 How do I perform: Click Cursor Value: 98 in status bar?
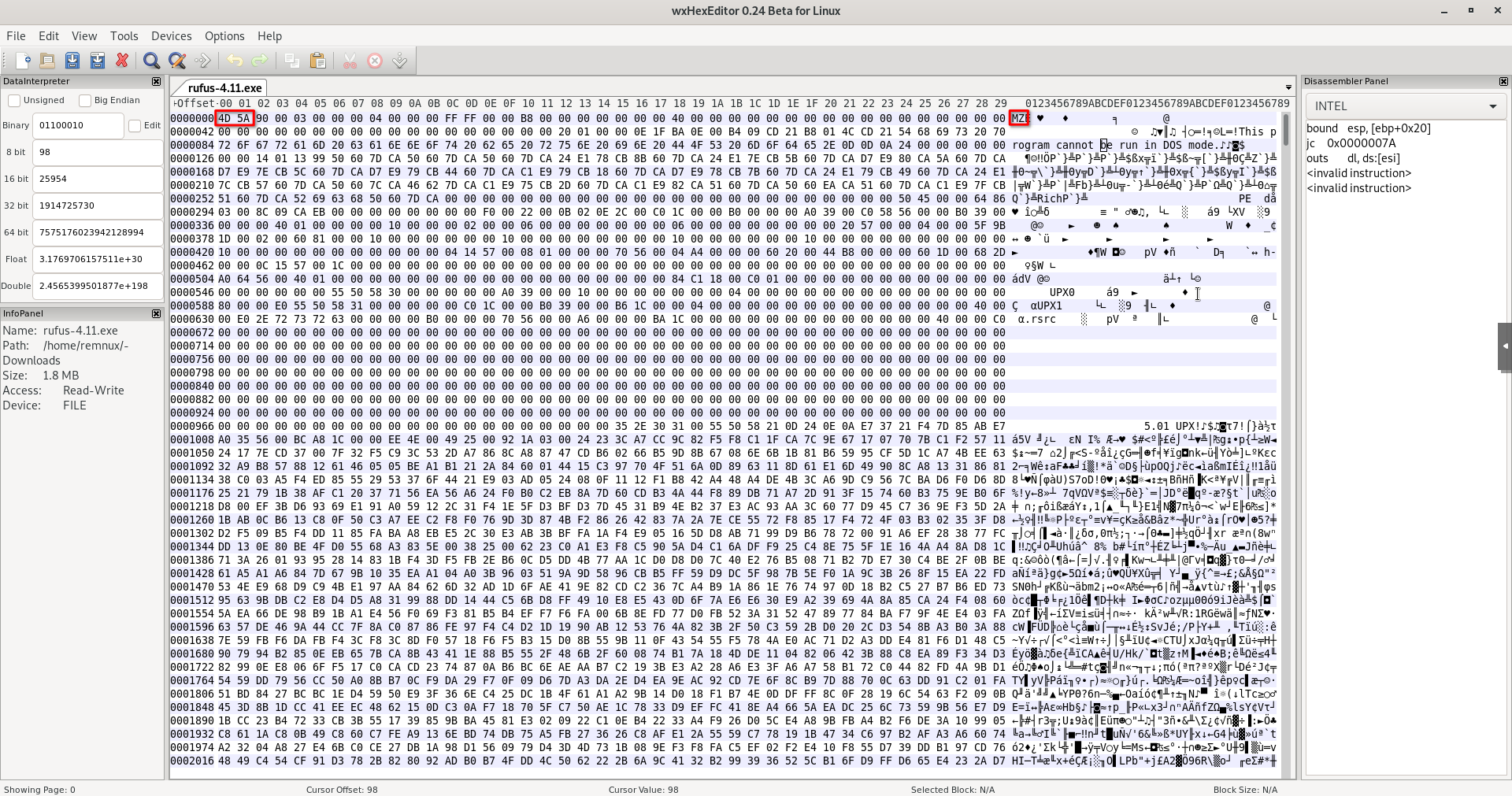click(x=643, y=789)
